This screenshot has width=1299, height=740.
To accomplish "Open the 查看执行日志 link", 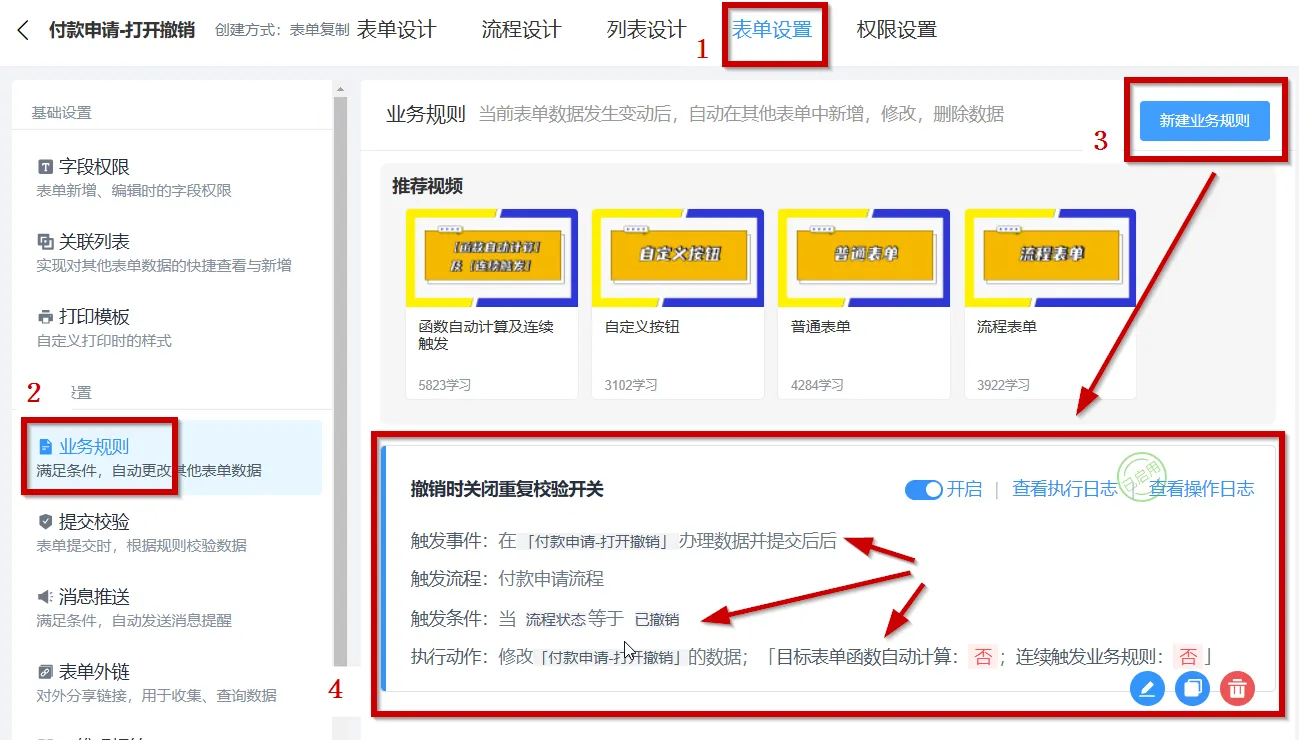I will 1064,489.
